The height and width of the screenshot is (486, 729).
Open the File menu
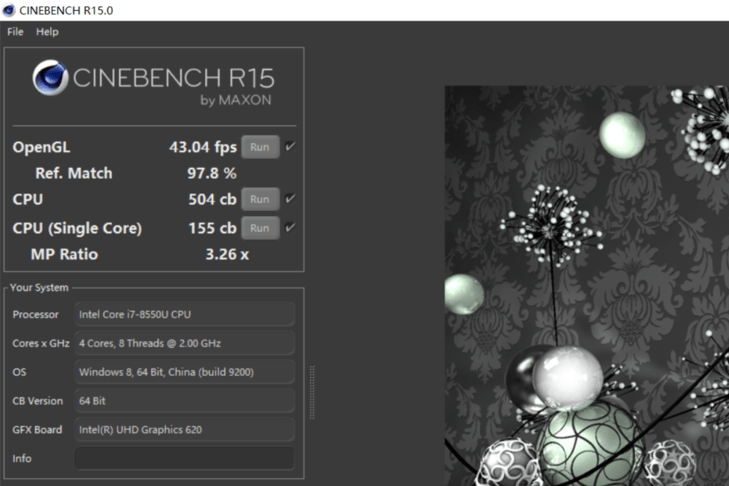pyautogui.click(x=15, y=32)
